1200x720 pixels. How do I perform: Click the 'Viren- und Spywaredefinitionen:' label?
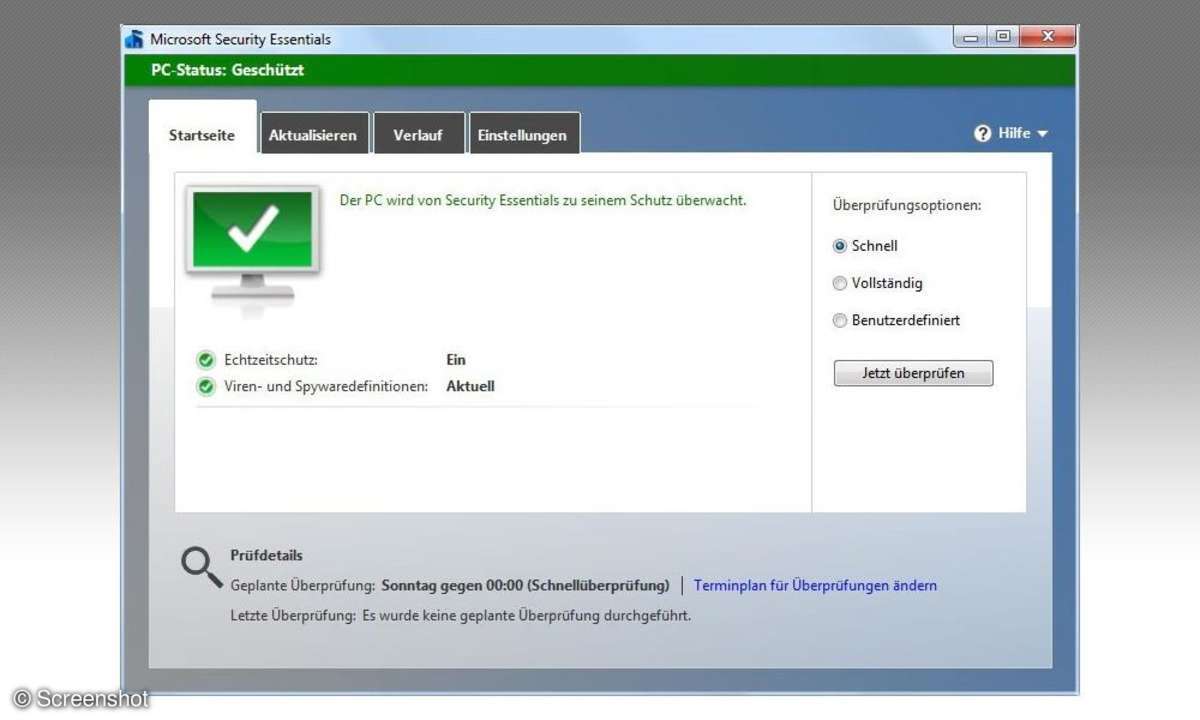tap(326, 386)
